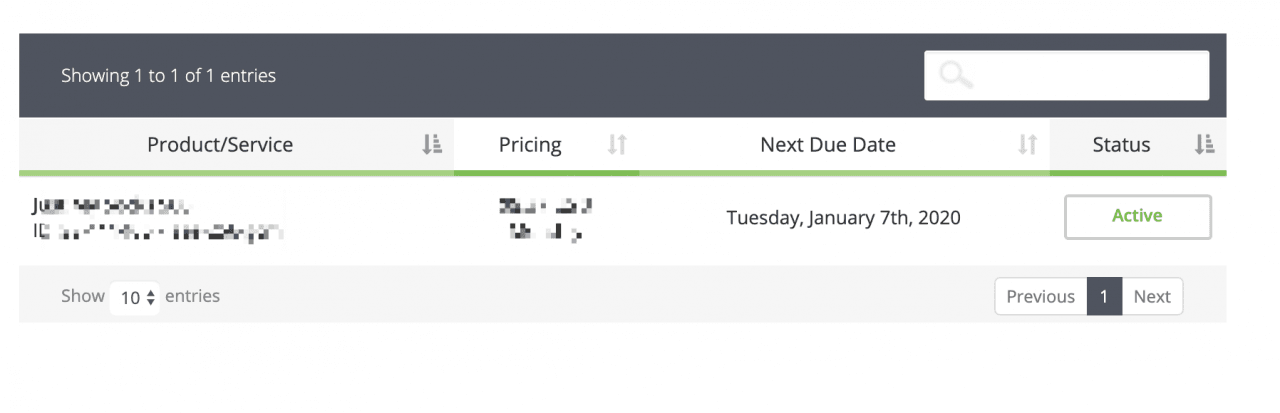1280x413 pixels.
Task: Click the Status column sort icon
Action: click(x=1204, y=145)
